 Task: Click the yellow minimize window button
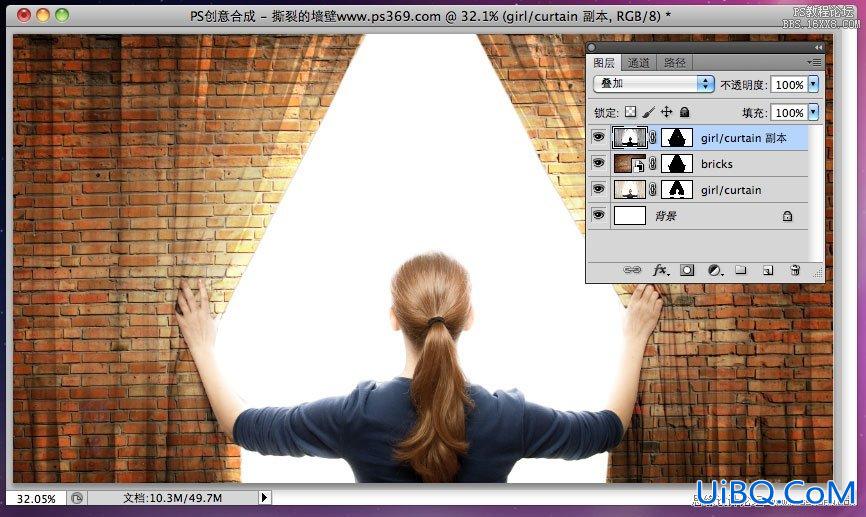click(43, 15)
